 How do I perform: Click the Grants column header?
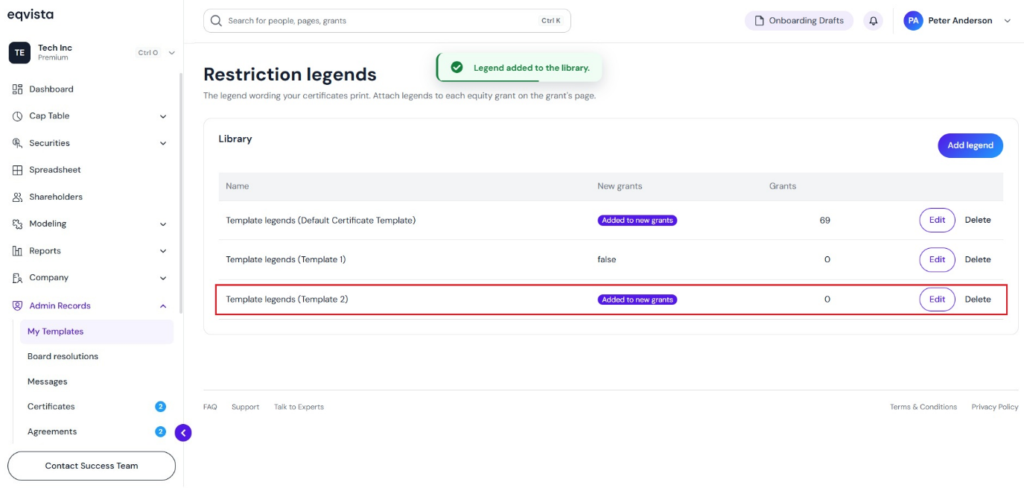click(x=782, y=186)
